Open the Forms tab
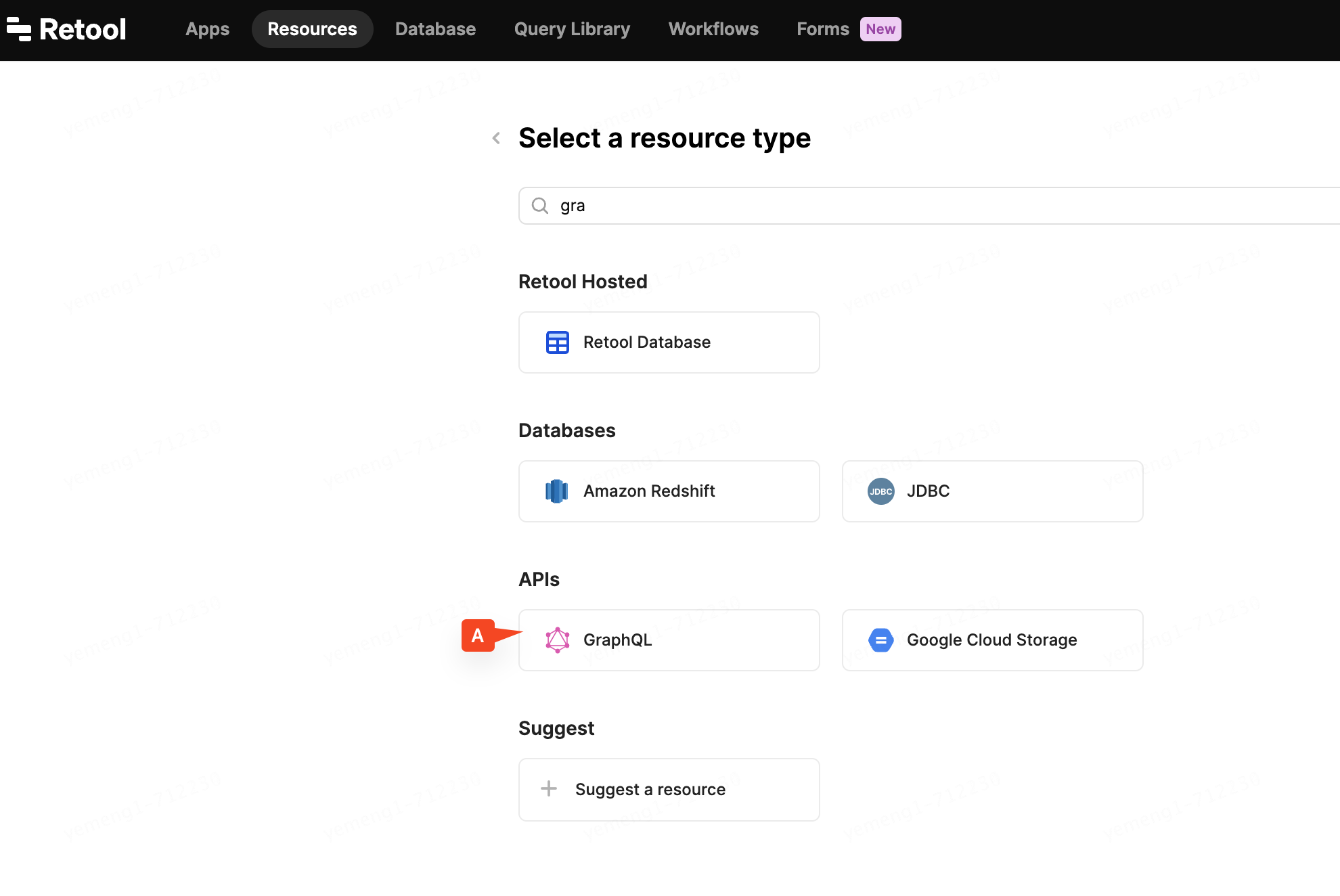This screenshot has width=1340, height=896. pos(822,29)
